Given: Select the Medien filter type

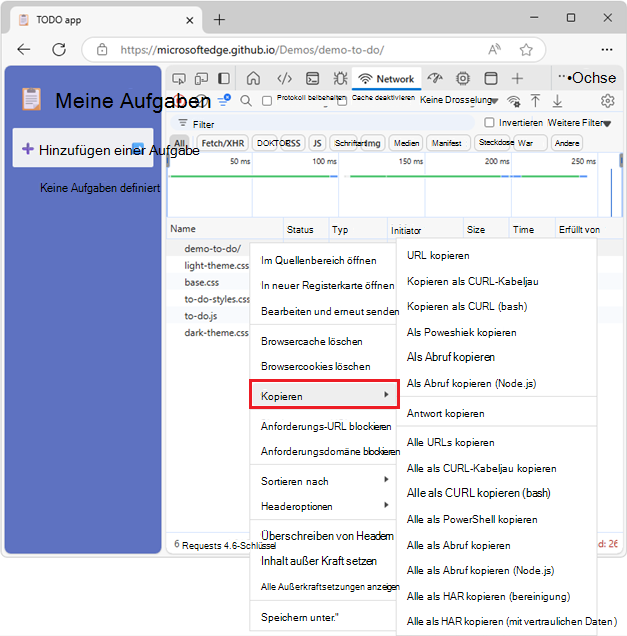Looking at the screenshot, I should (x=406, y=143).
